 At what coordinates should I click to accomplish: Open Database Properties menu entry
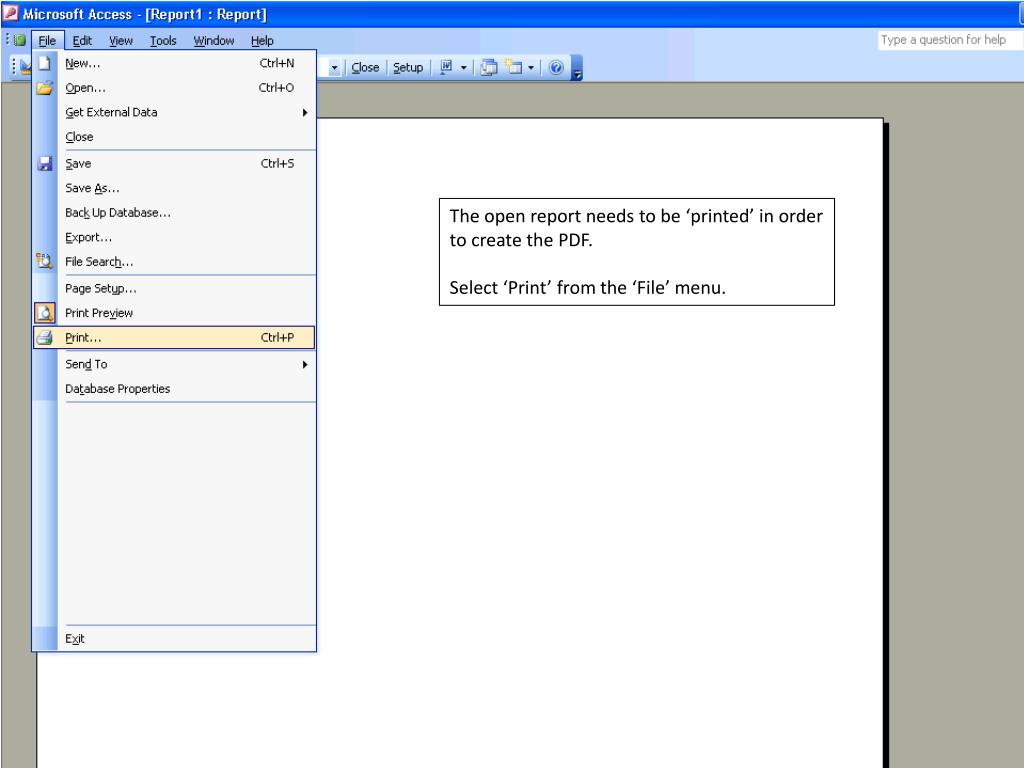174,389
